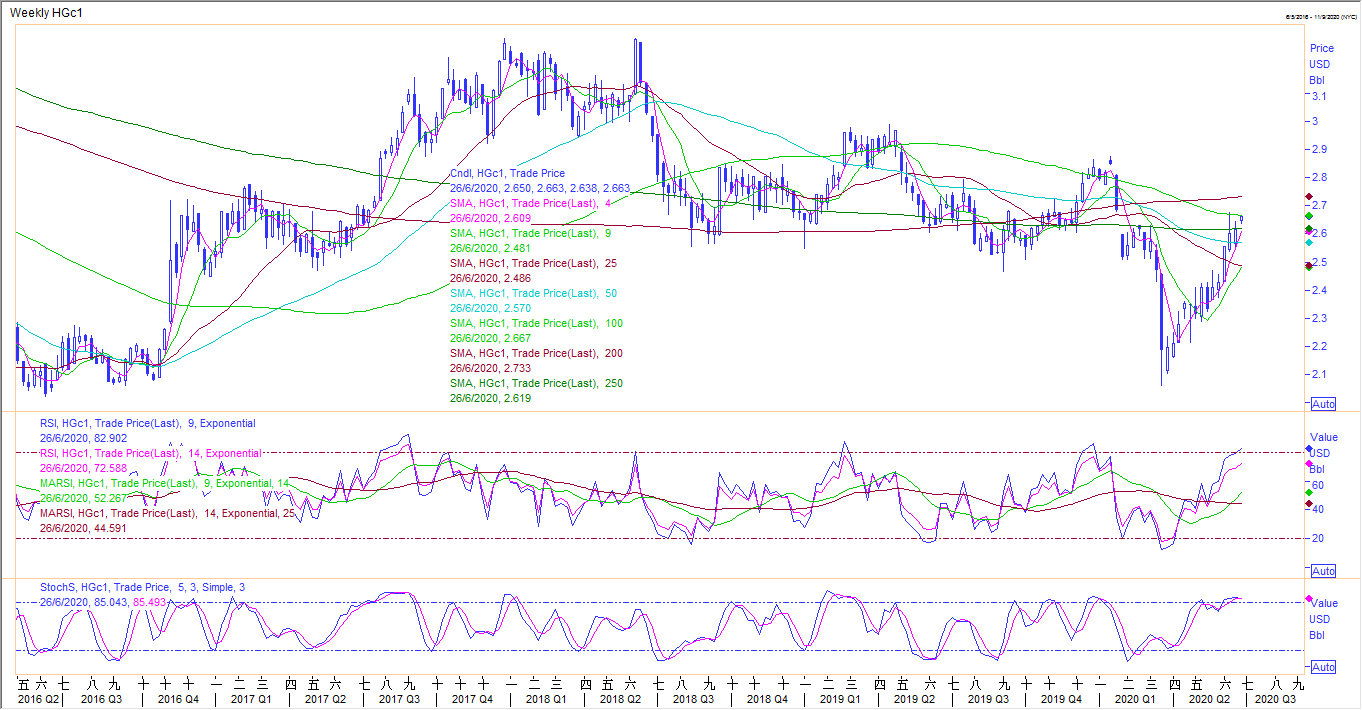1362x710 pixels.
Task: Select the dark red MARSI '14, Exponential, 25' legend
Action: pos(167,513)
